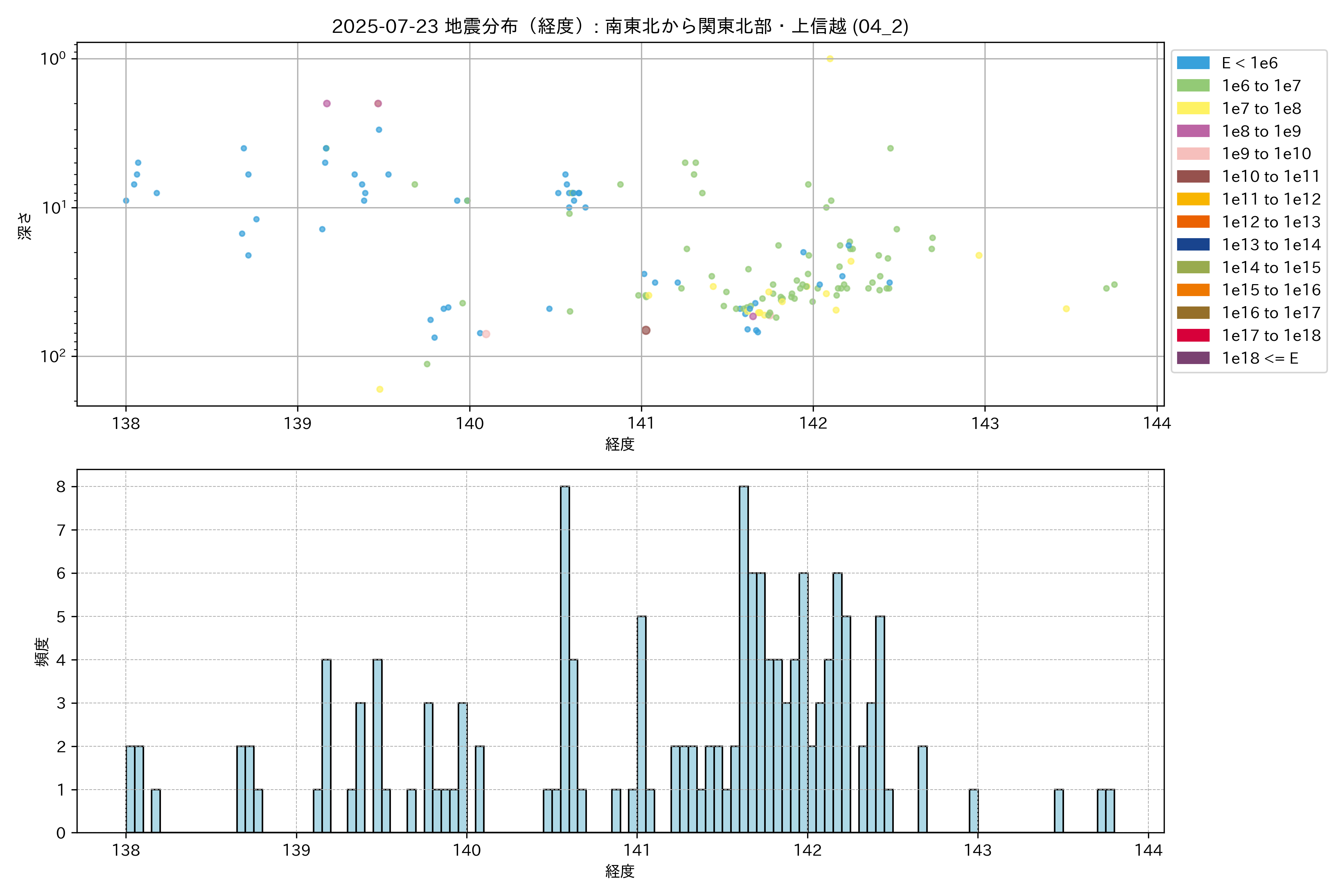This screenshot has width=1344, height=896.
Task: Click the green '1e6 to 1e7' legend swatch
Action: click(x=1193, y=86)
